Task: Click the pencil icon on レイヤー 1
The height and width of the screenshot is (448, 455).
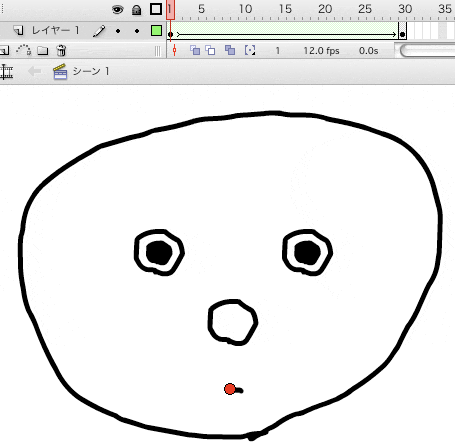Action: pyautogui.click(x=99, y=31)
